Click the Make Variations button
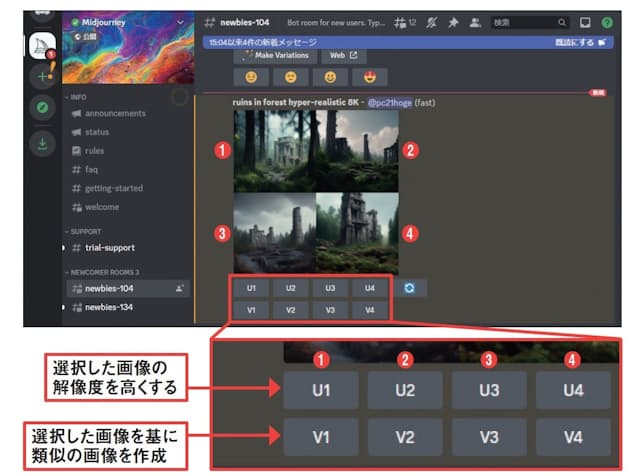 275,55
